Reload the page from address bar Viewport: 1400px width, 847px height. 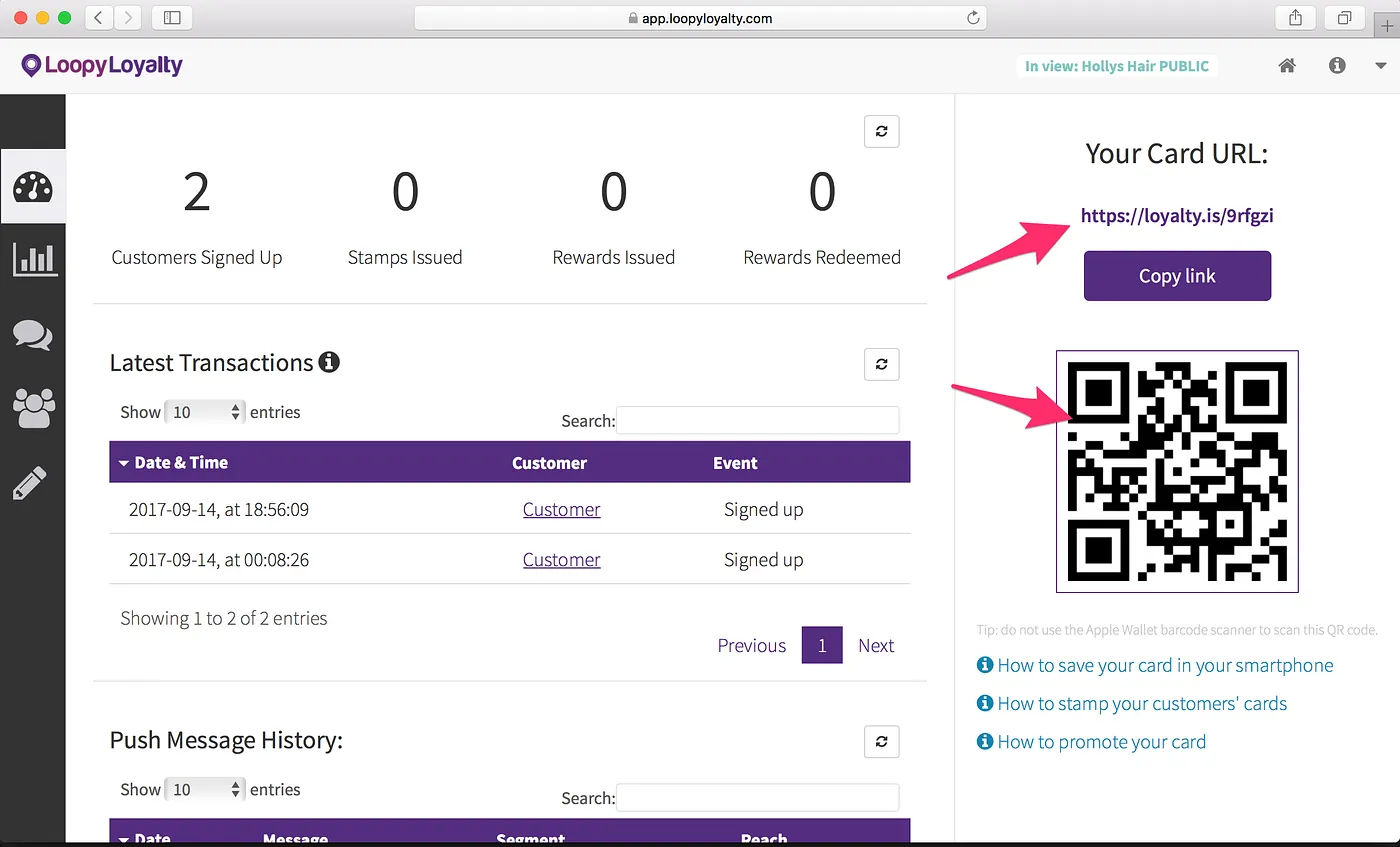(x=972, y=18)
